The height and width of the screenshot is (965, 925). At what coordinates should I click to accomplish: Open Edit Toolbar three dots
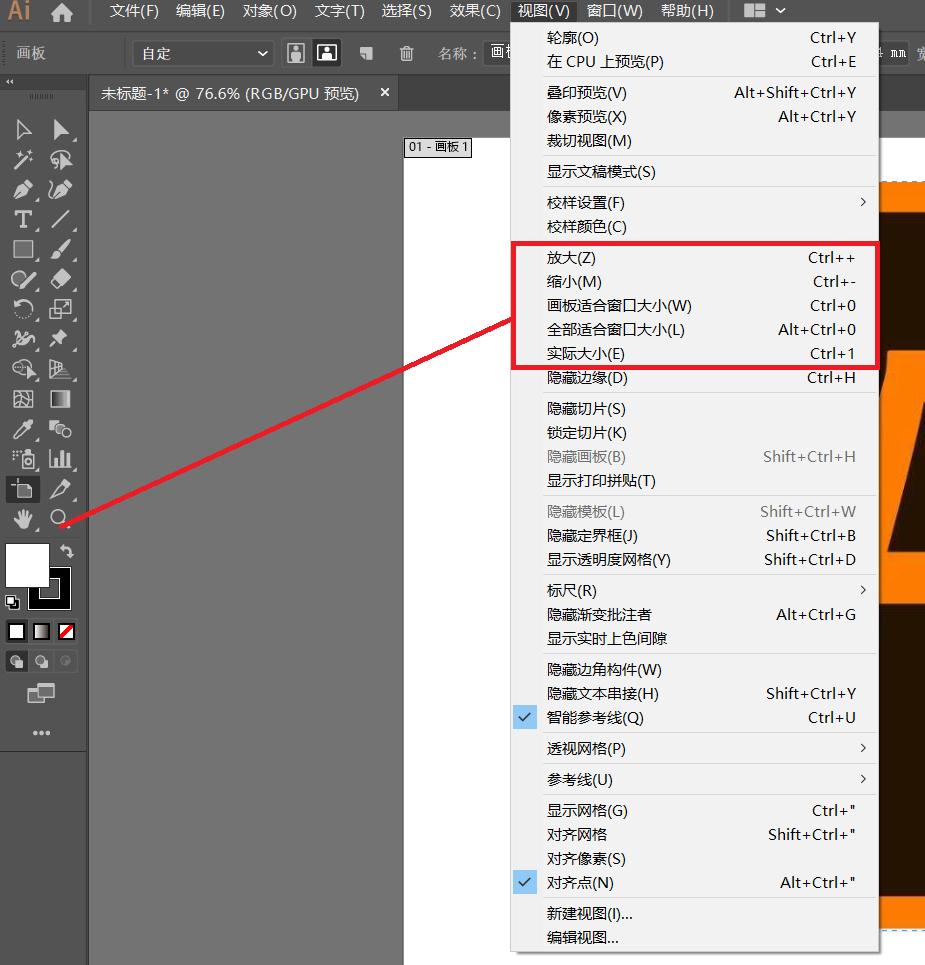pyautogui.click(x=41, y=733)
